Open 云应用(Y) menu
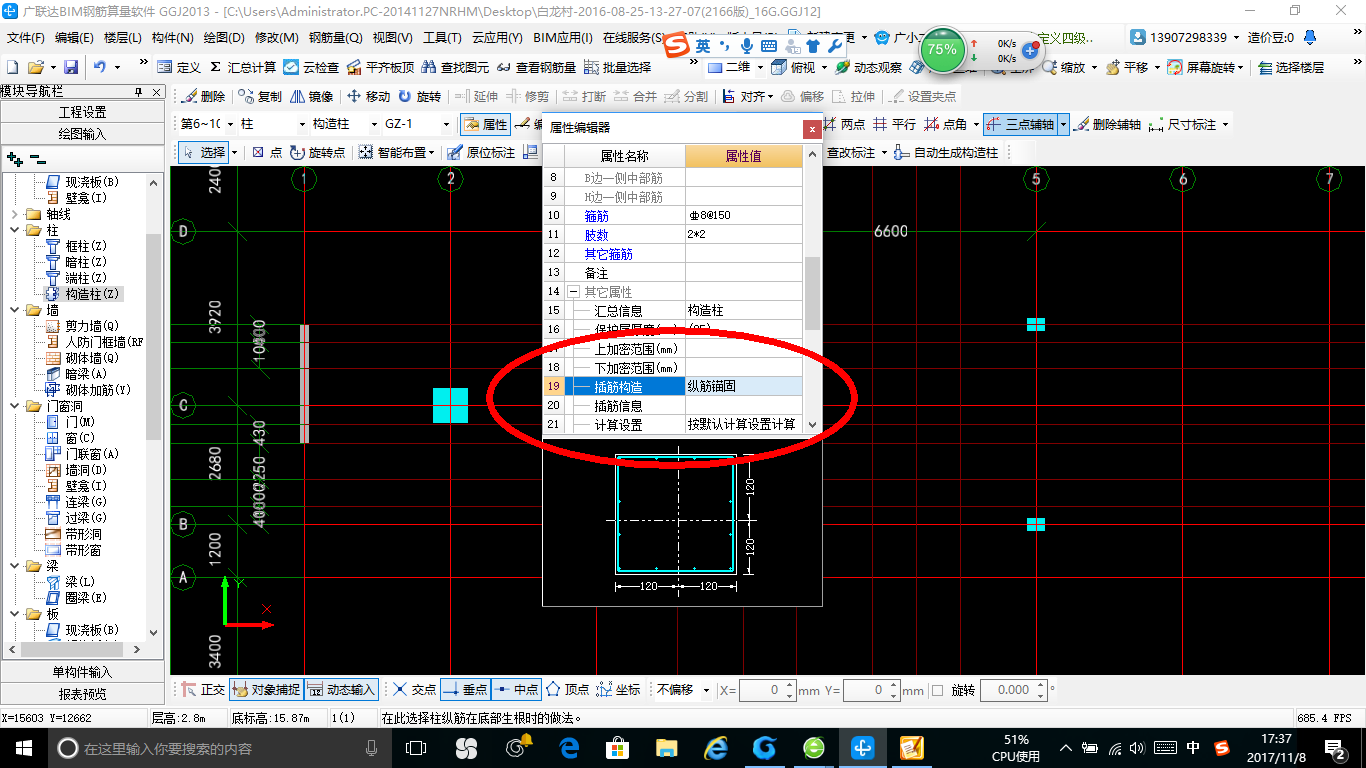The height and width of the screenshot is (768, 1366). [x=497, y=38]
